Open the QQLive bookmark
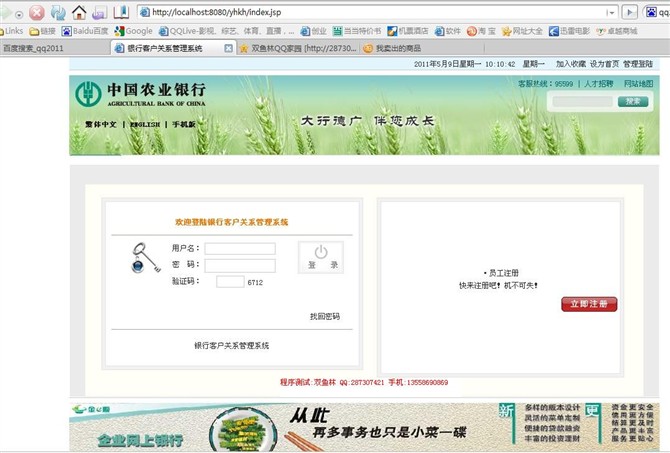Screen dimensions: 670x453 (x=226, y=31)
